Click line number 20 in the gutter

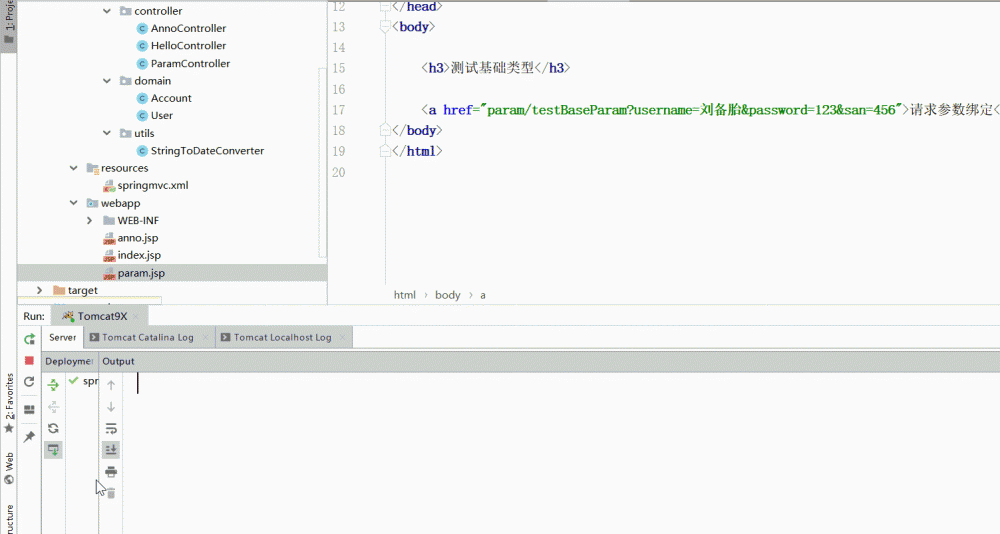pos(339,172)
